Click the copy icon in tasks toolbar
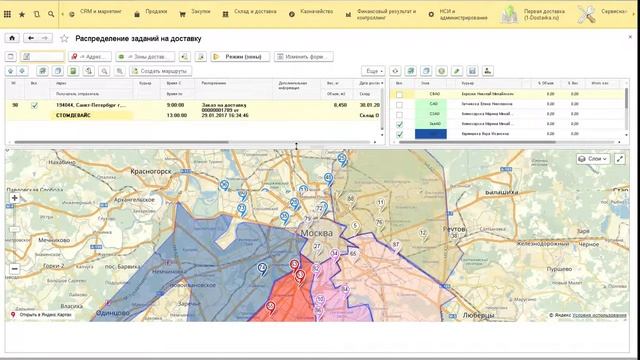Screen dimensions: 640x360 click(x=58, y=71)
